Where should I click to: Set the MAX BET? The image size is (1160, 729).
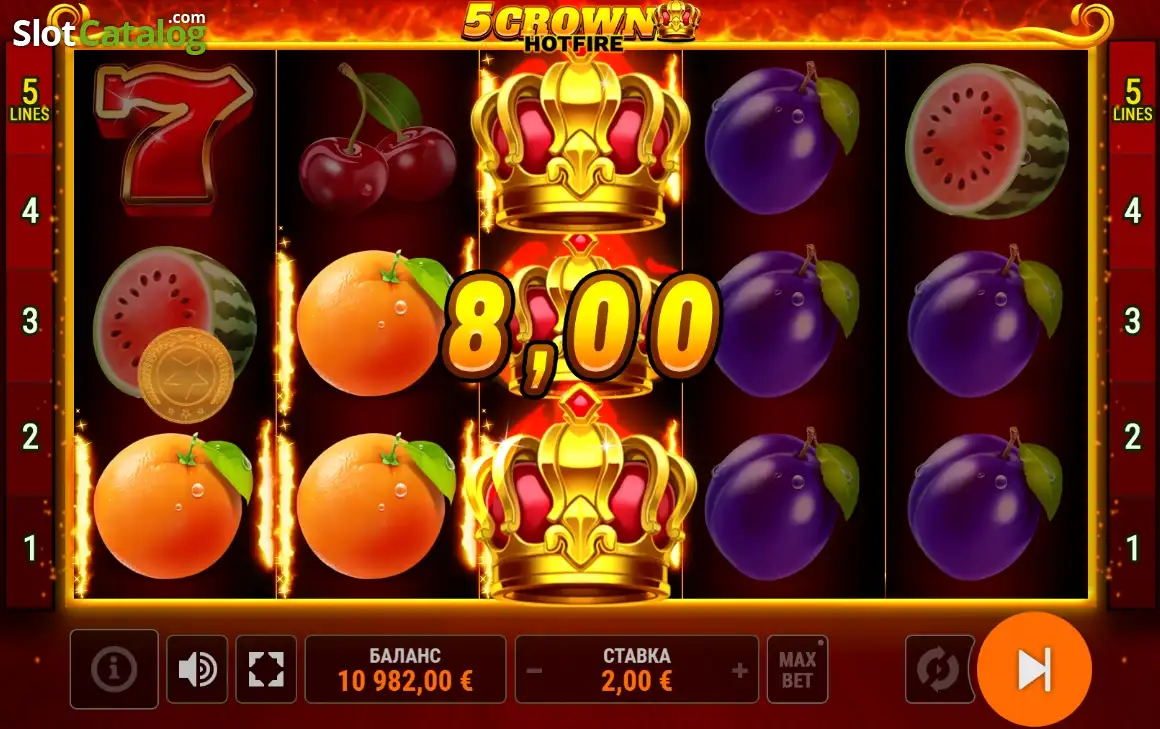tap(798, 669)
